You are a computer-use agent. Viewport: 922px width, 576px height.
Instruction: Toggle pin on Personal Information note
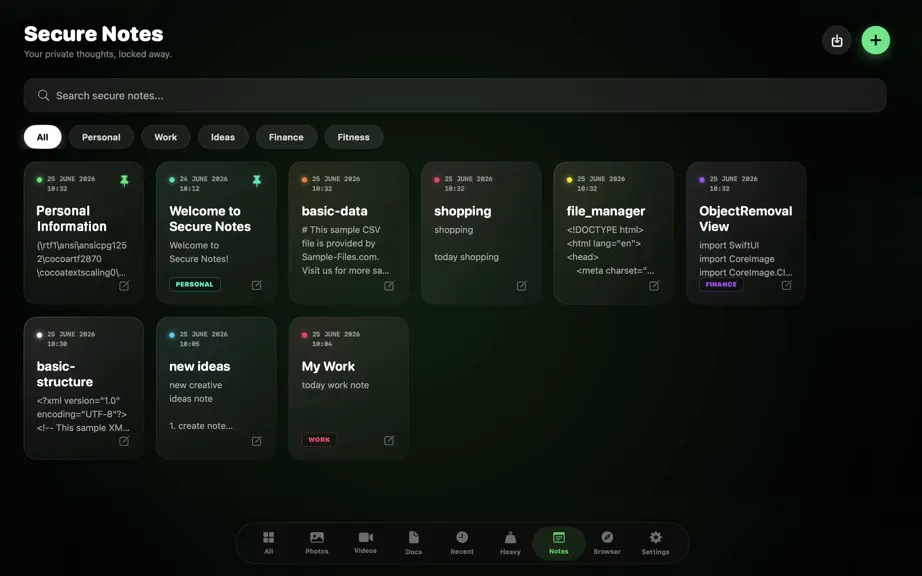point(124,180)
